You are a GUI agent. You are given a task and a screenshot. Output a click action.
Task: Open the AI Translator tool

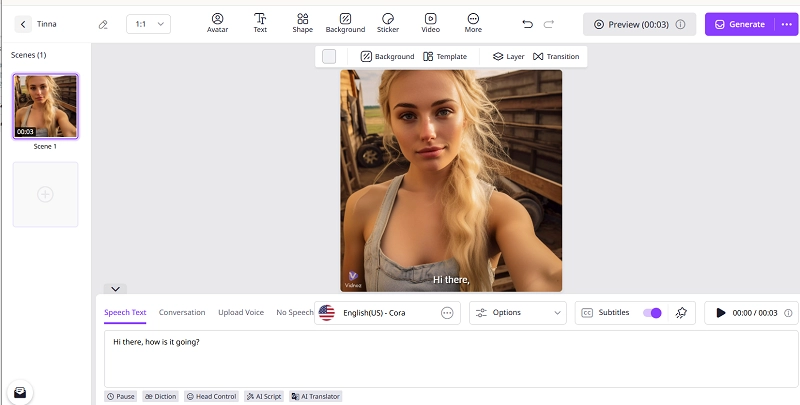(x=316, y=396)
